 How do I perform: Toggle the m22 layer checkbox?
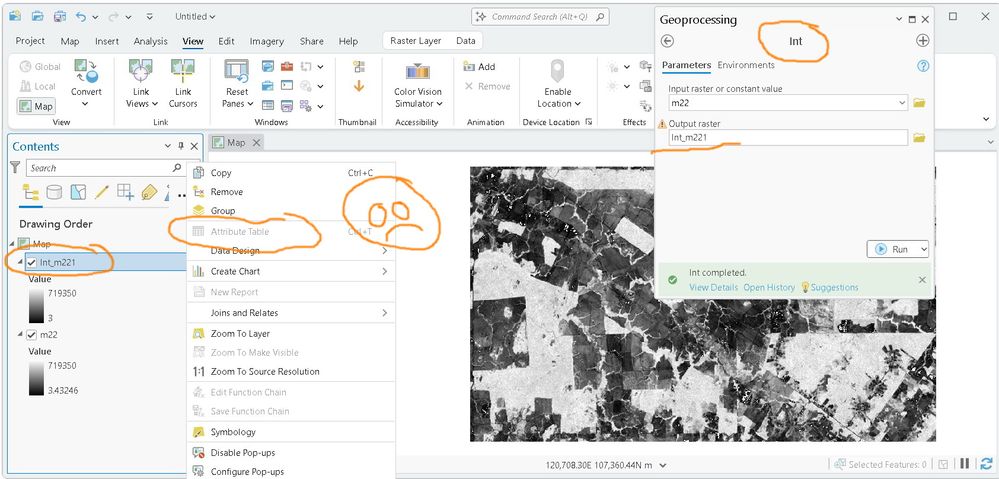[32, 334]
